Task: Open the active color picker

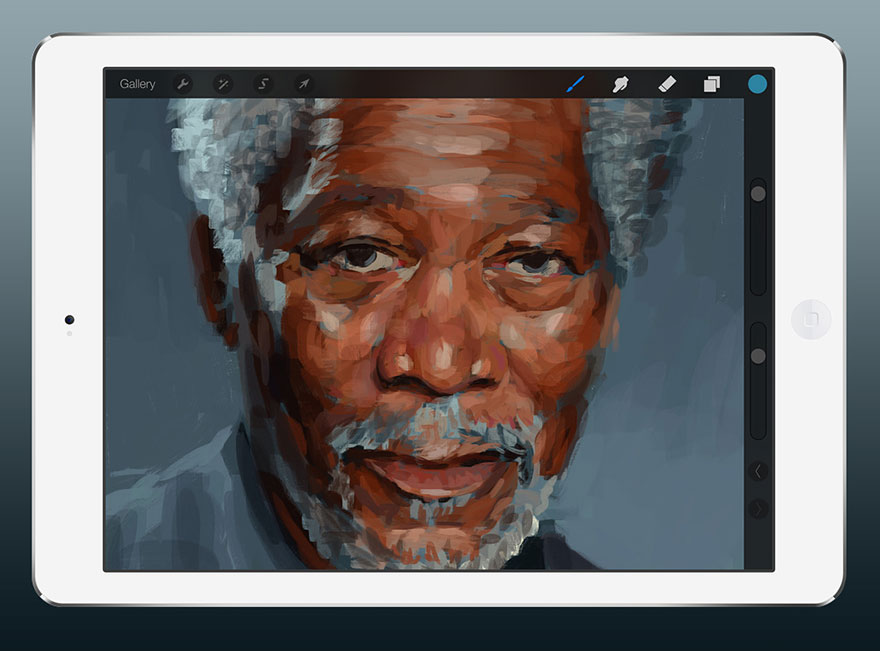Action: tap(758, 84)
